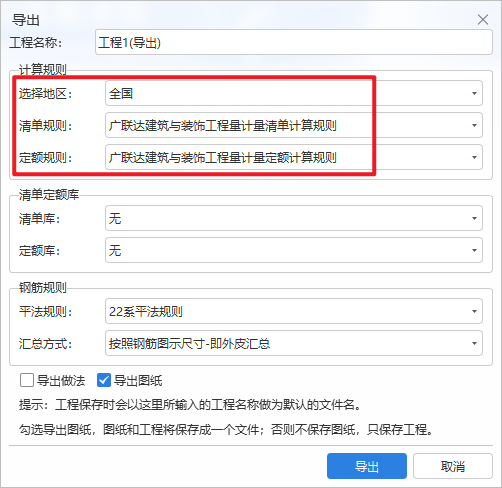Click the blue 导出 button
The height and width of the screenshot is (488, 502).
[x=367, y=466]
